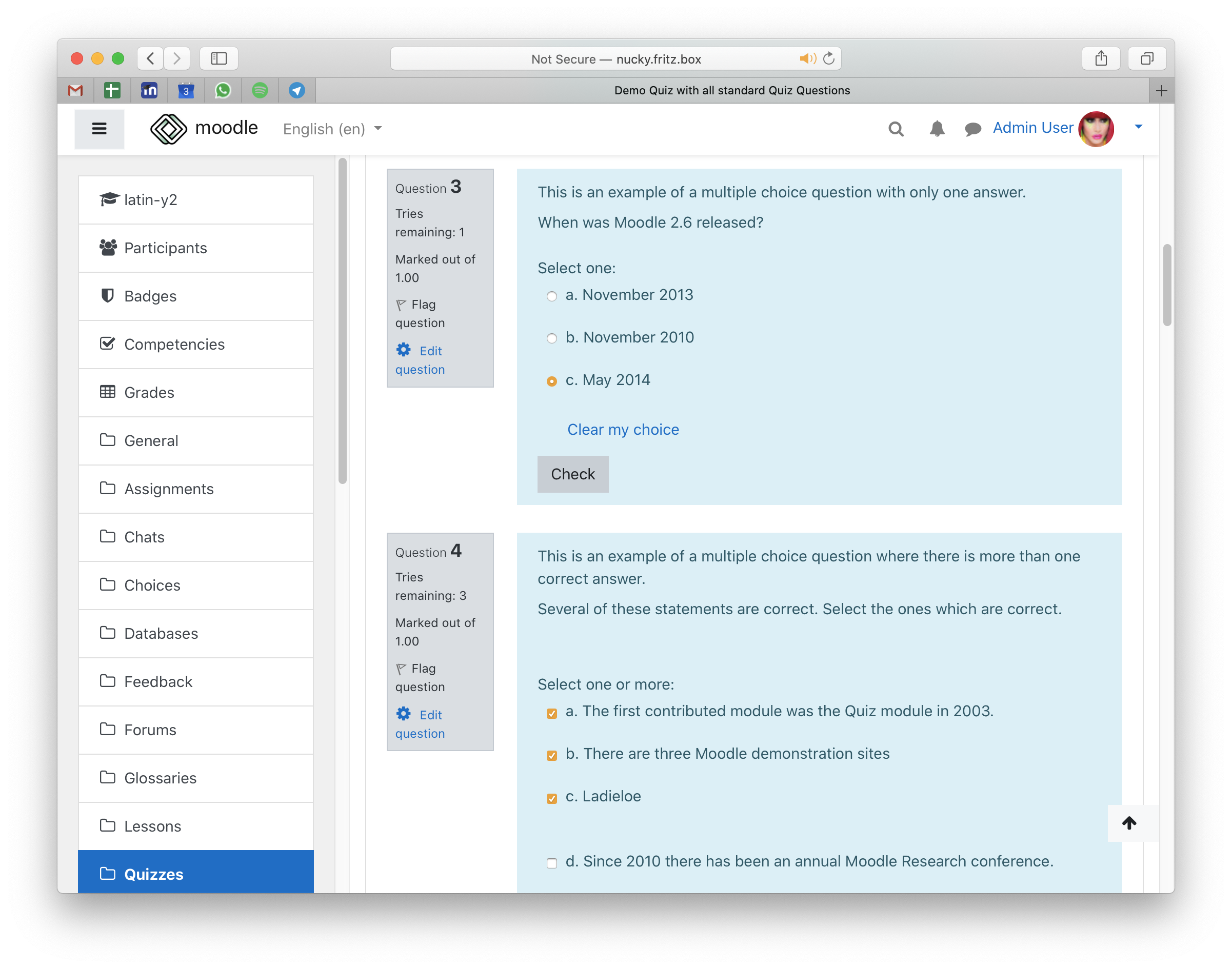Uncheck statement b. three Moodle demonstration sites

pos(551,756)
